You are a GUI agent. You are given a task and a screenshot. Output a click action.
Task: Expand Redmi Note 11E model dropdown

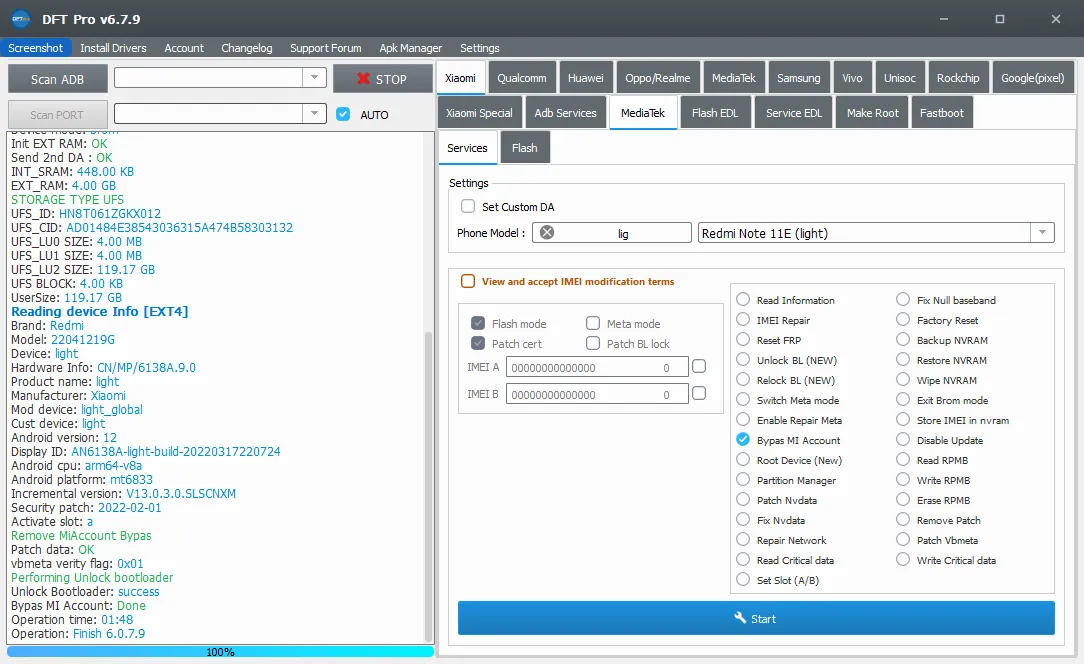1042,233
